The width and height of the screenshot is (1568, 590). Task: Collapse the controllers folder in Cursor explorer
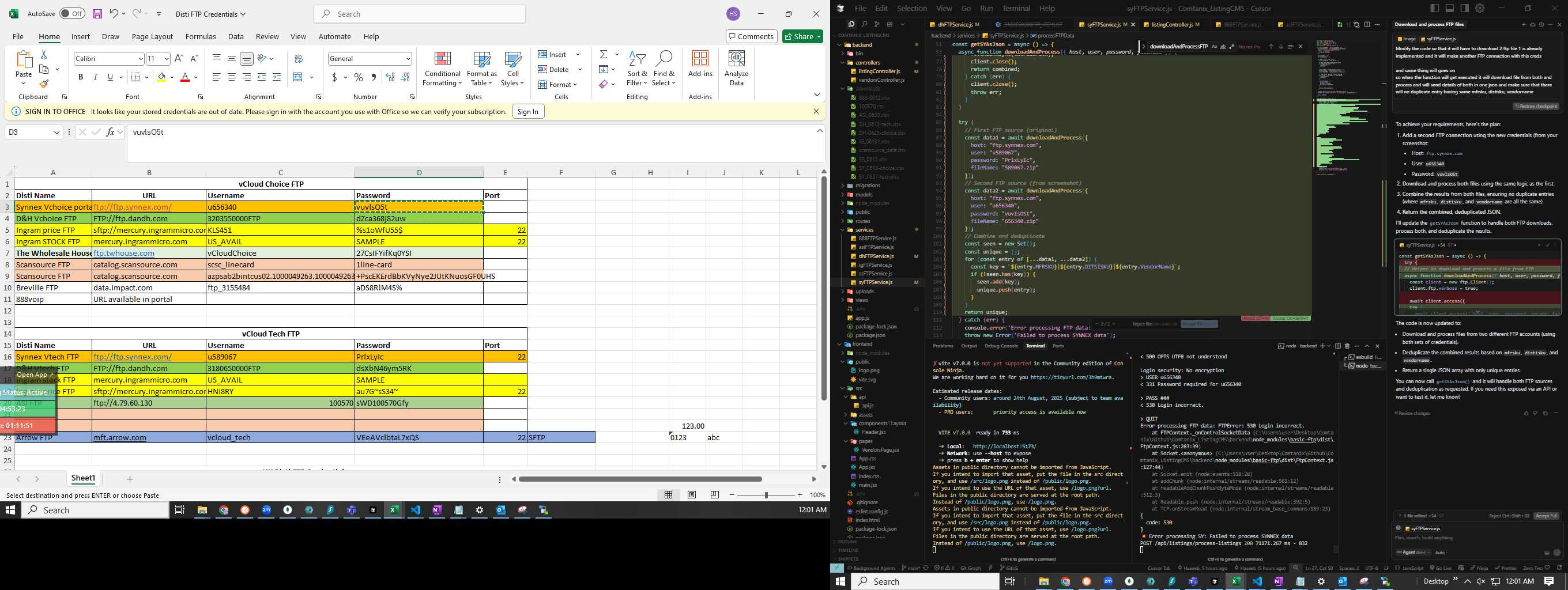click(843, 62)
